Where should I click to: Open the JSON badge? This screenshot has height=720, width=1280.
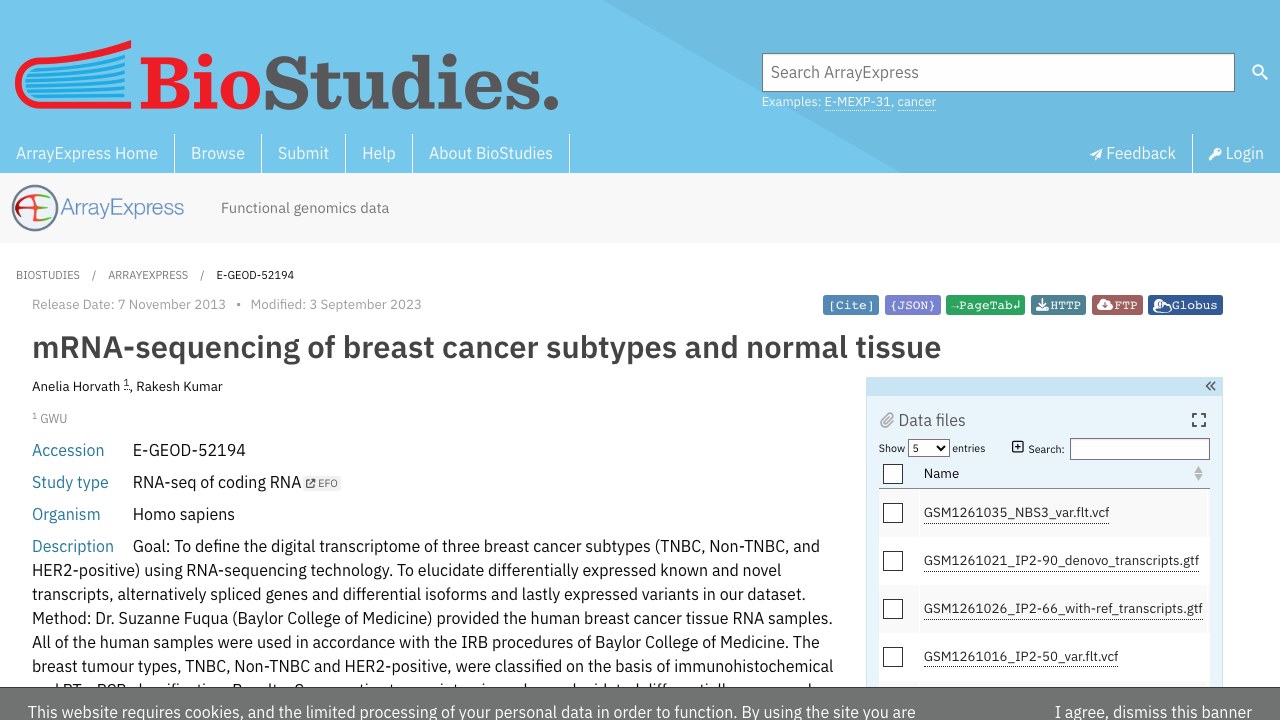(913, 305)
